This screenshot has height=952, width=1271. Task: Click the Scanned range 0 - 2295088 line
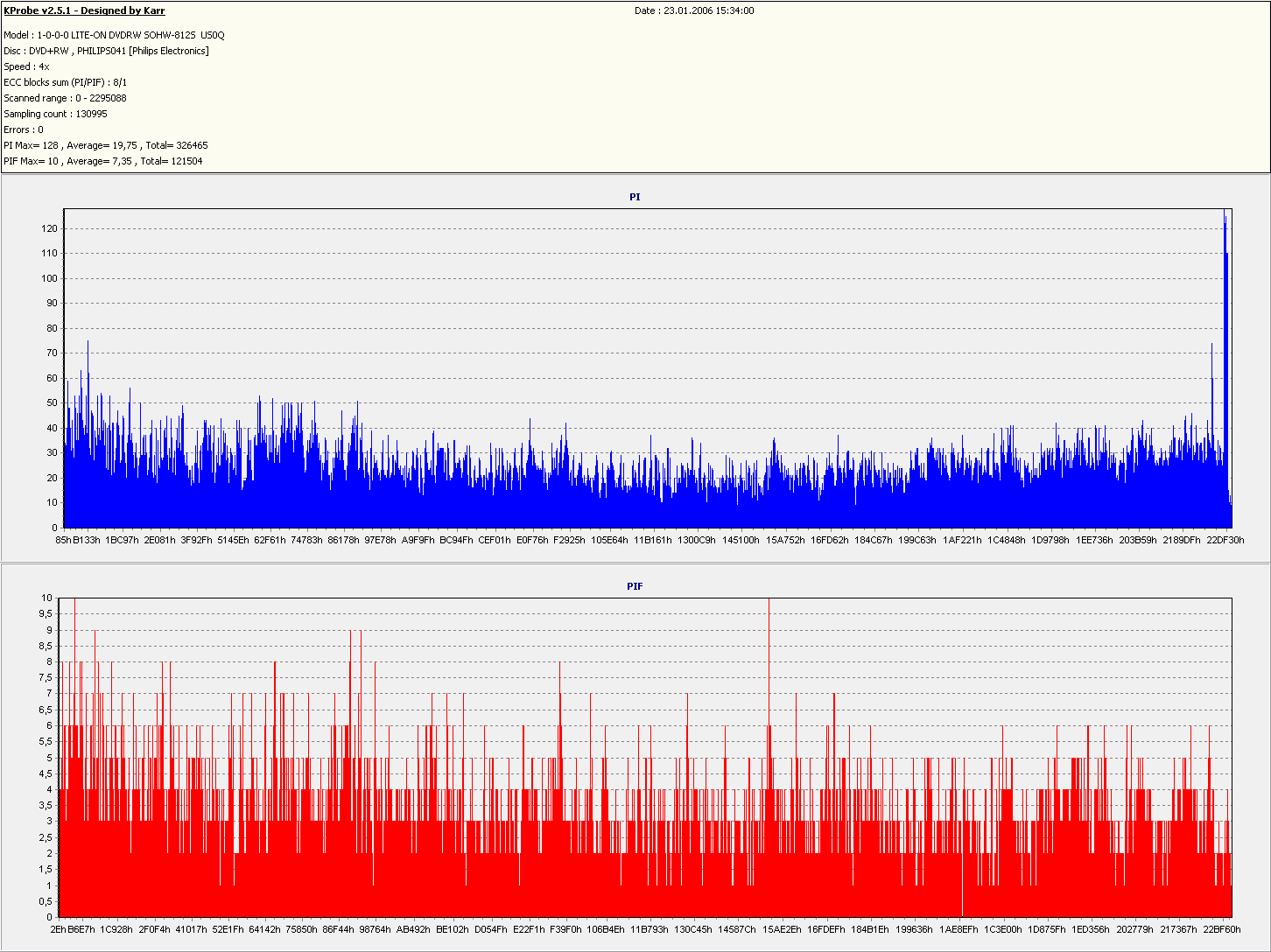pyautogui.click(x=65, y=98)
